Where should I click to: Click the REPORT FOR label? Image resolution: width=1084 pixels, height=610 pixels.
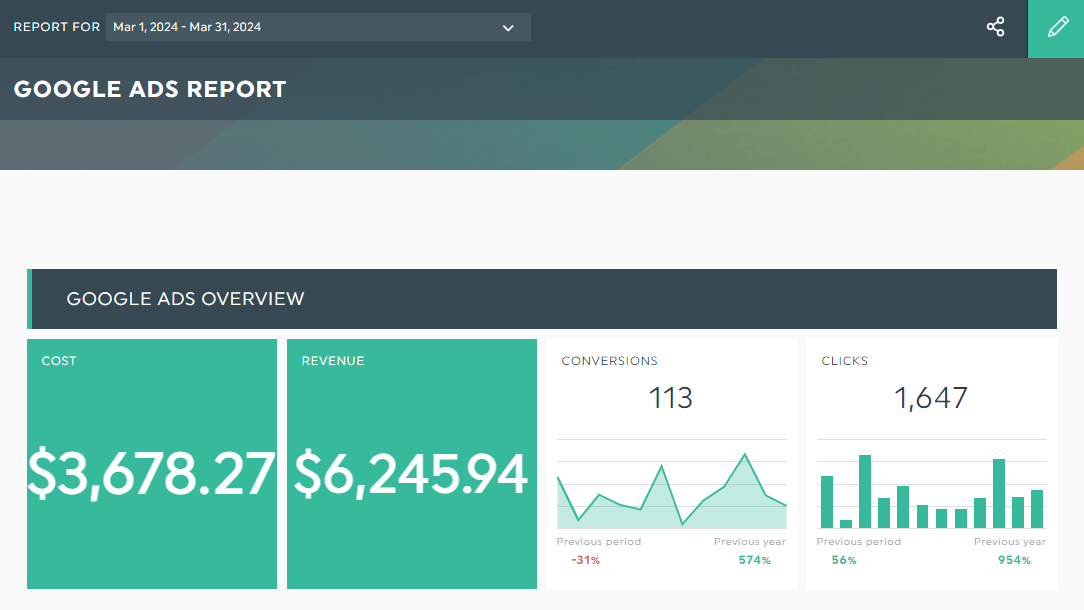pyautogui.click(x=57, y=27)
